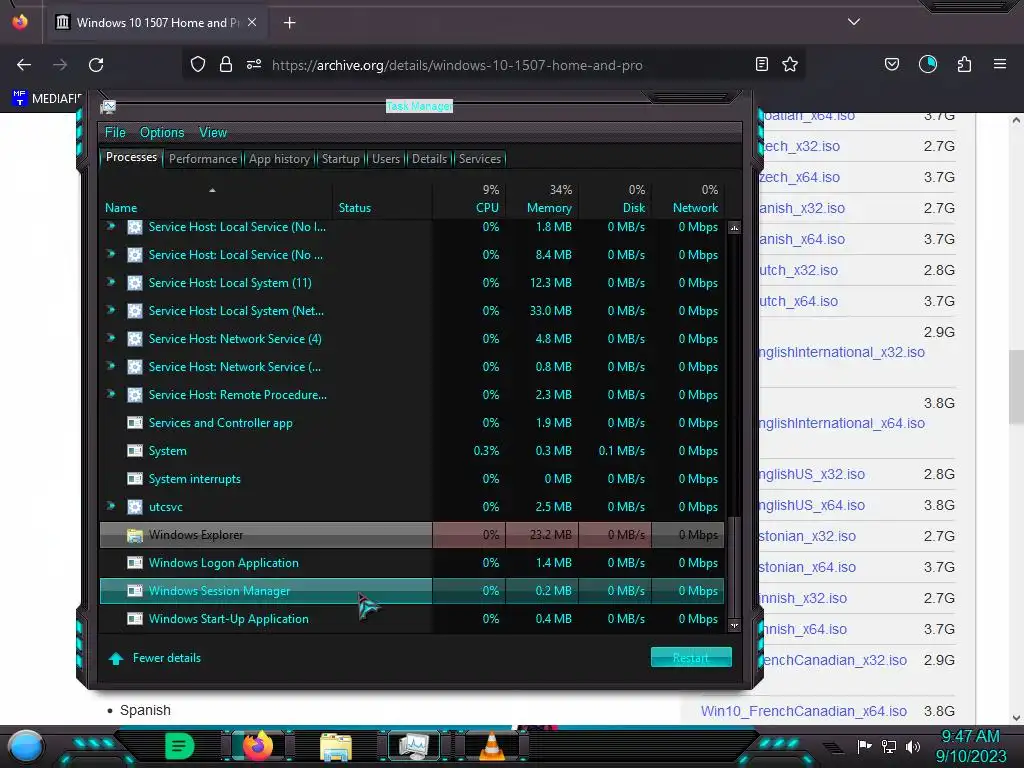Click the network icon in system tray
1024x768 pixels.
pos(889,746)
